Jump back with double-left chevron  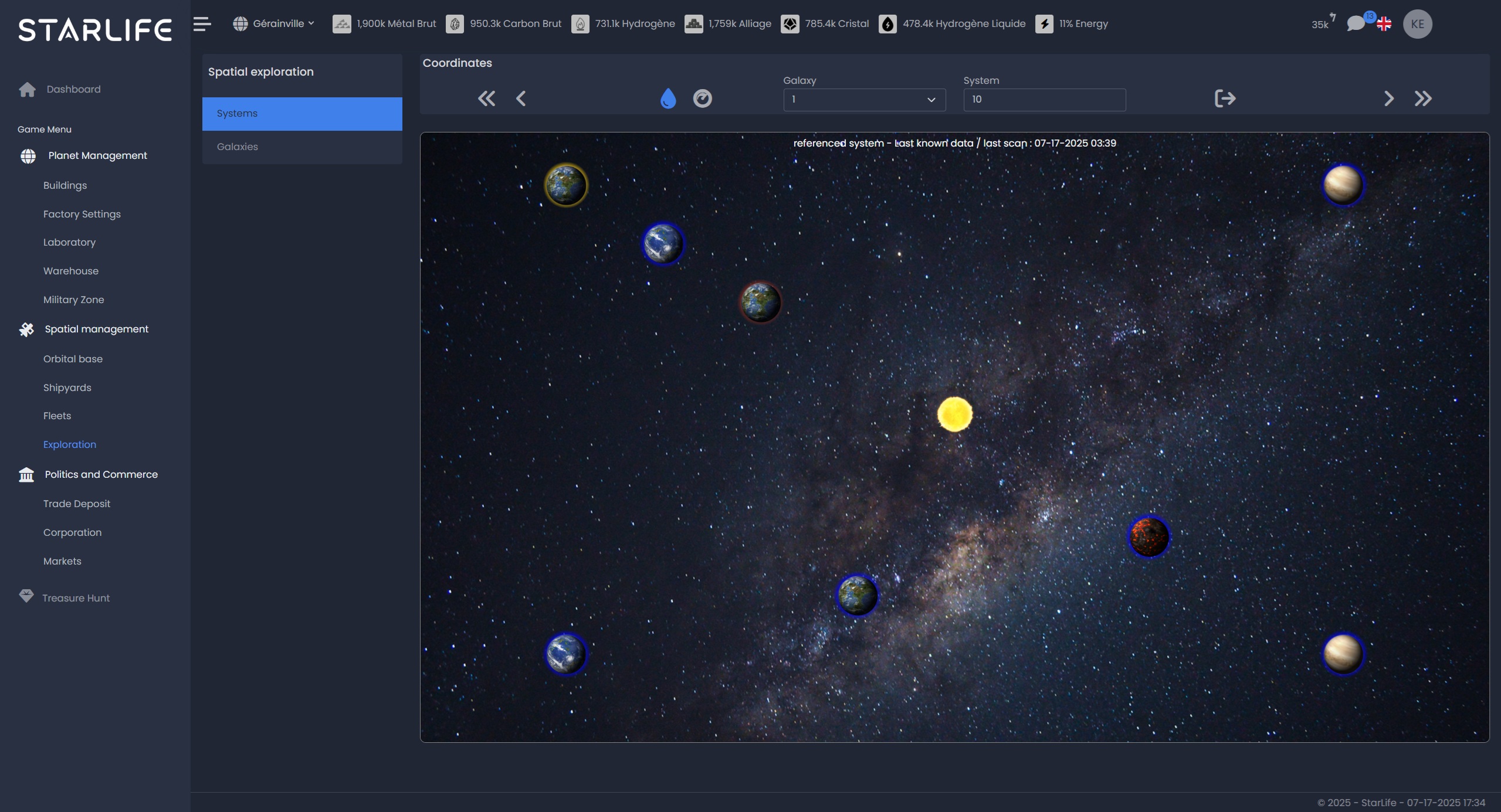pyautogui.click(x=486, y=98)
